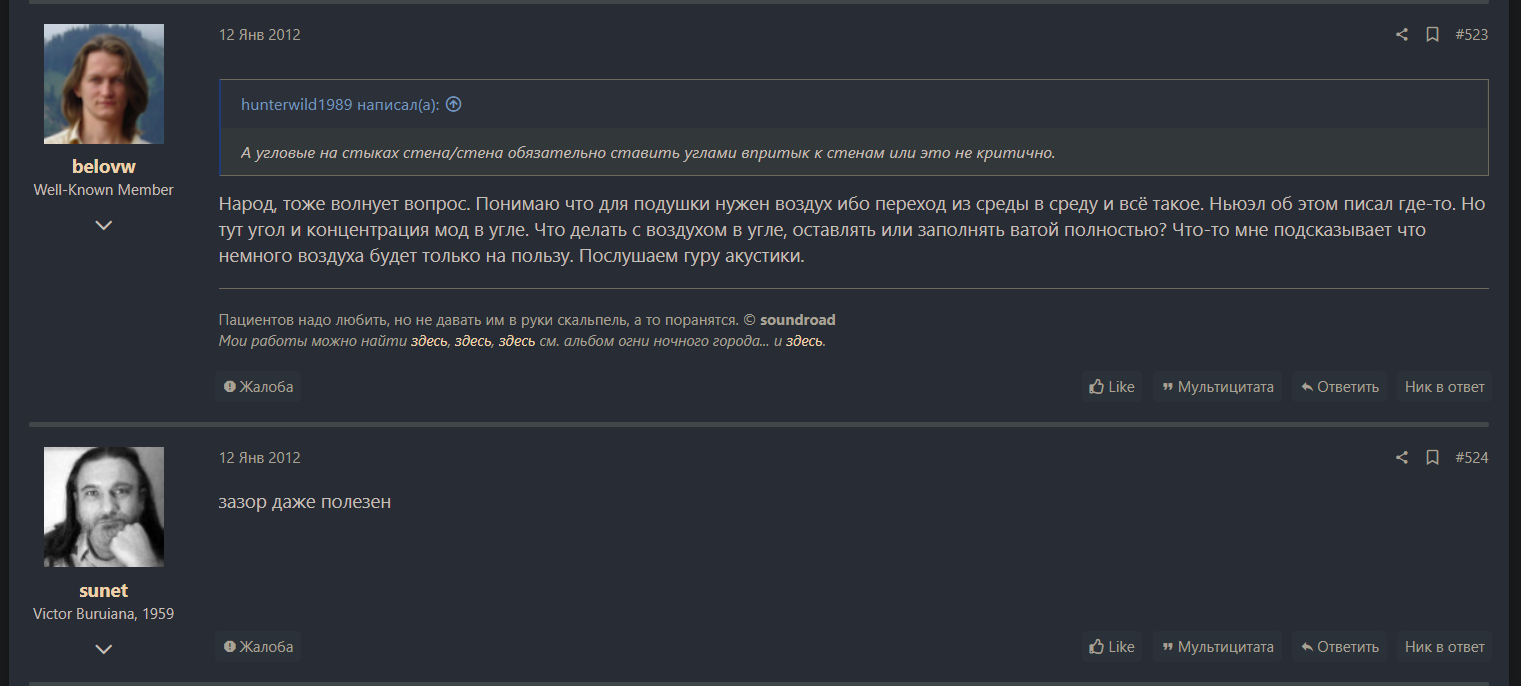Like sunet's post
Screen dimensions: 1521x686
(x=1112, y=647)
